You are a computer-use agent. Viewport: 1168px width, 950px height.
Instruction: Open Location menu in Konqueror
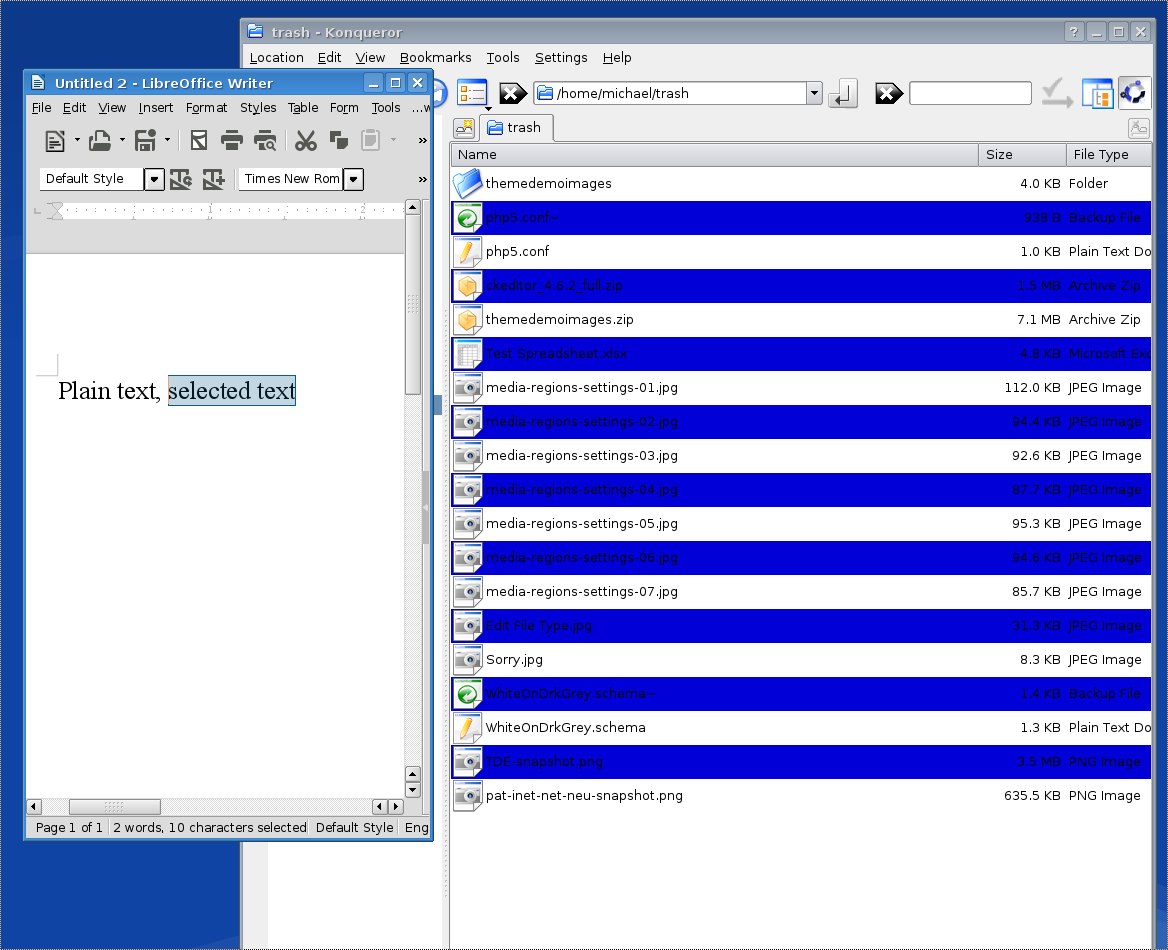(276, 57)
